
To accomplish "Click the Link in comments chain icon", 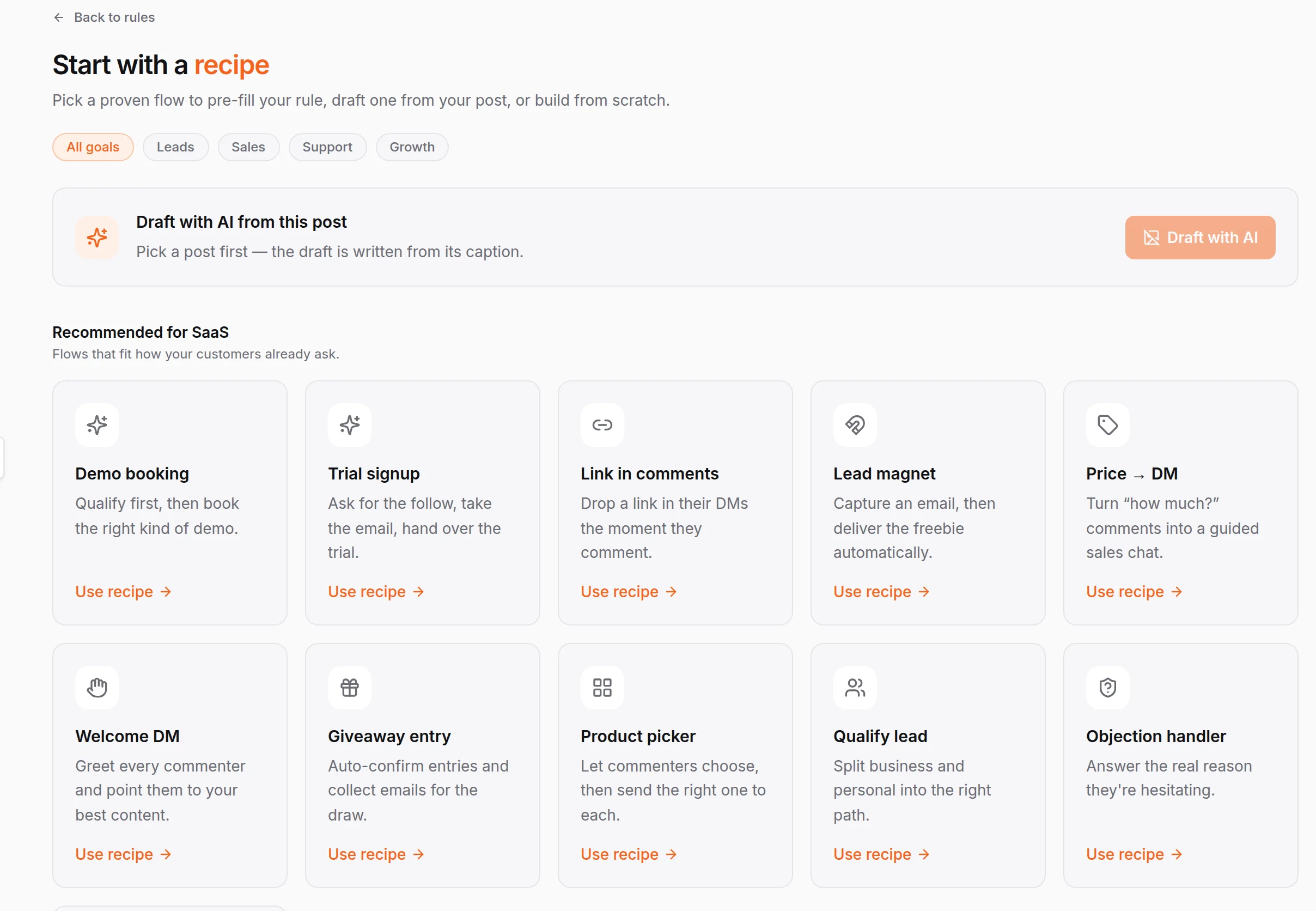I will tap(602, 424).
